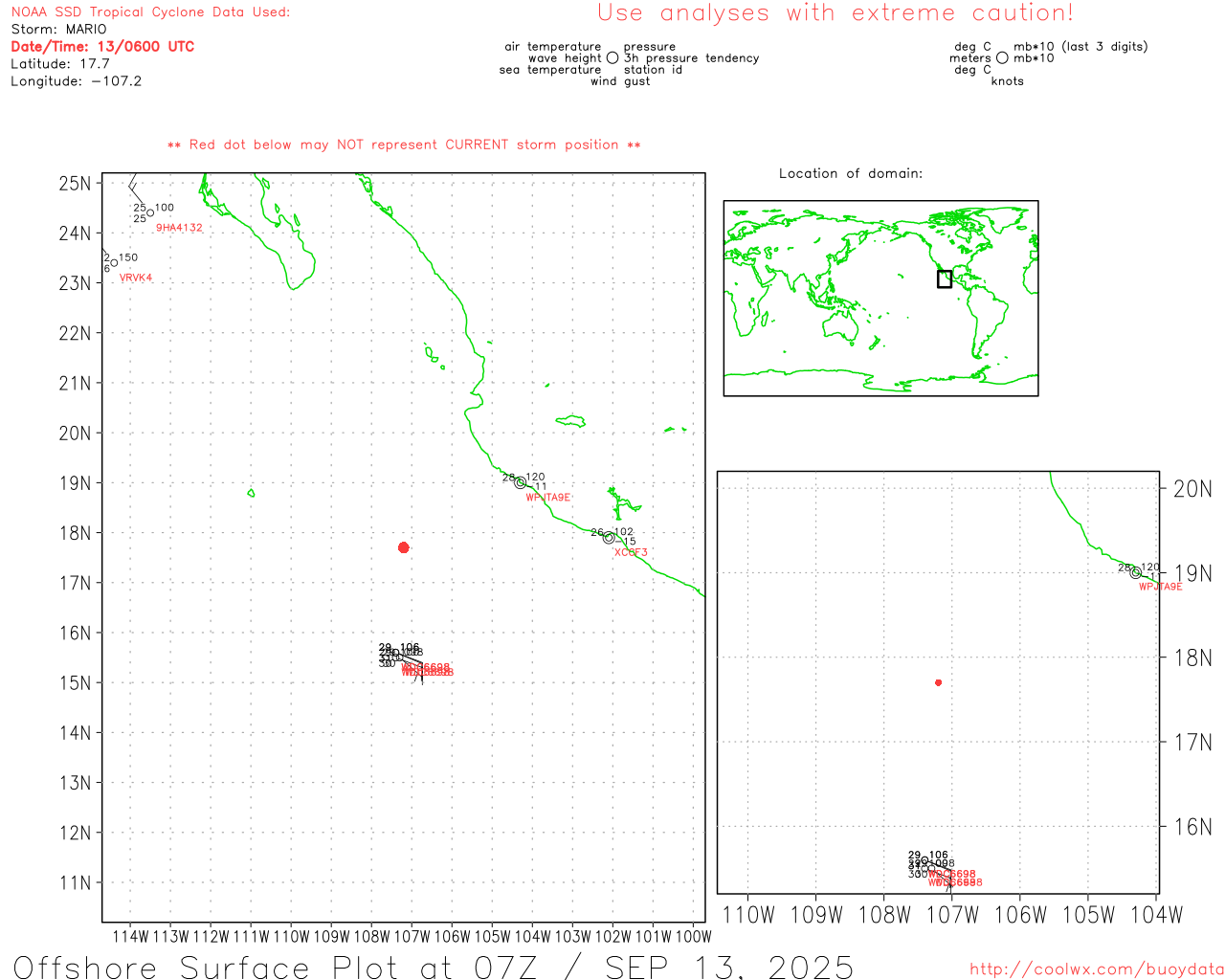1225x980 pixels.
Task: Click '3h pressure tendency' legend text
Action: point(691,58)
